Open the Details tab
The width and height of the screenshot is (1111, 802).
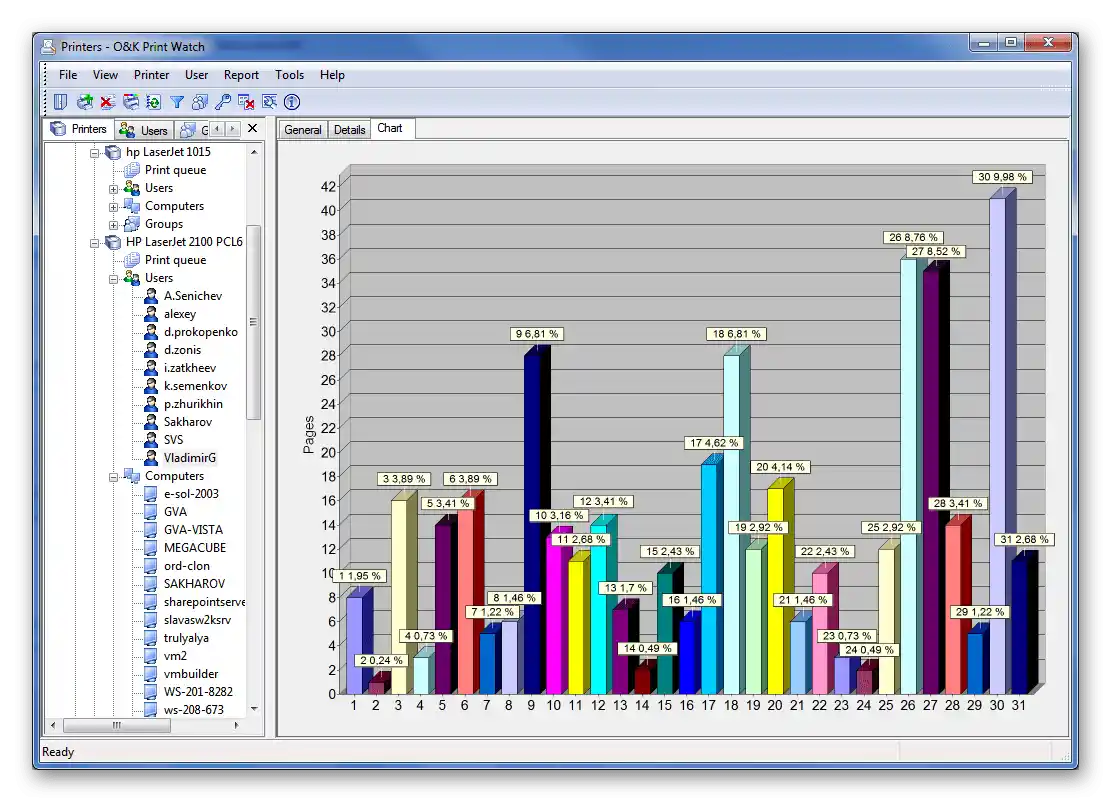(x=349, y=130)
